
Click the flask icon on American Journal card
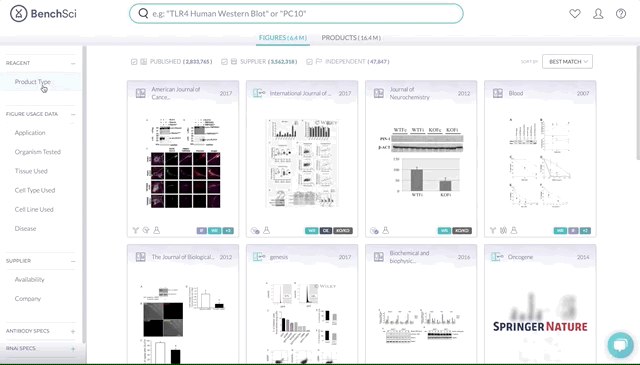tap(156, 230)
